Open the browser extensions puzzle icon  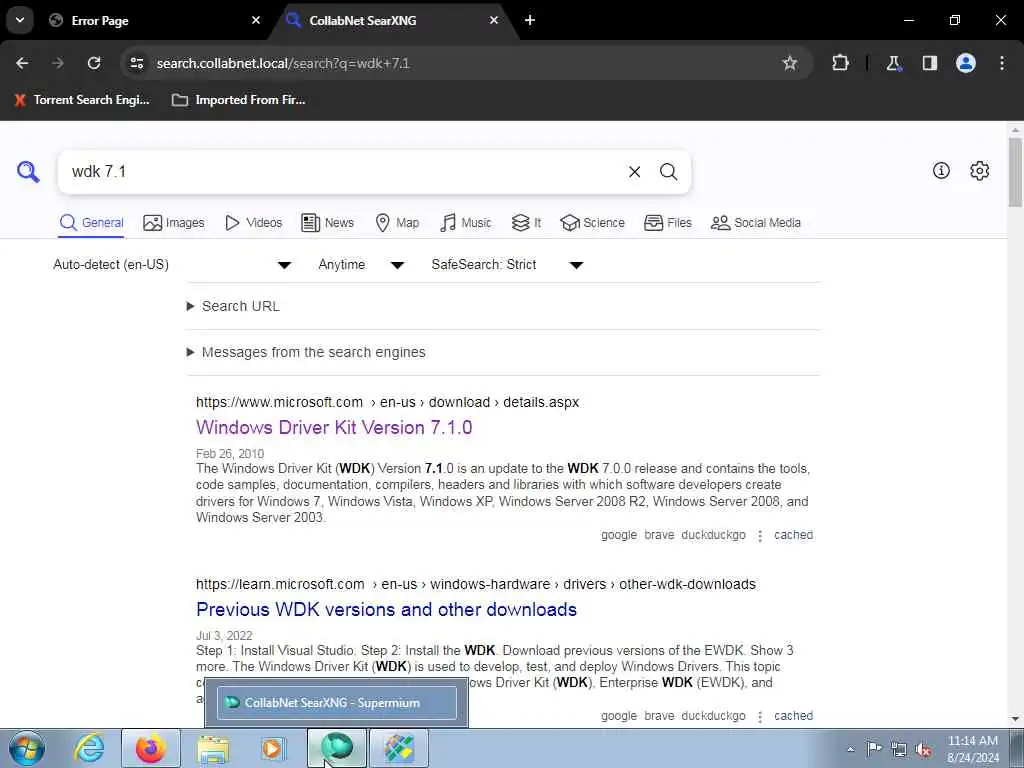tap(840, 63)
